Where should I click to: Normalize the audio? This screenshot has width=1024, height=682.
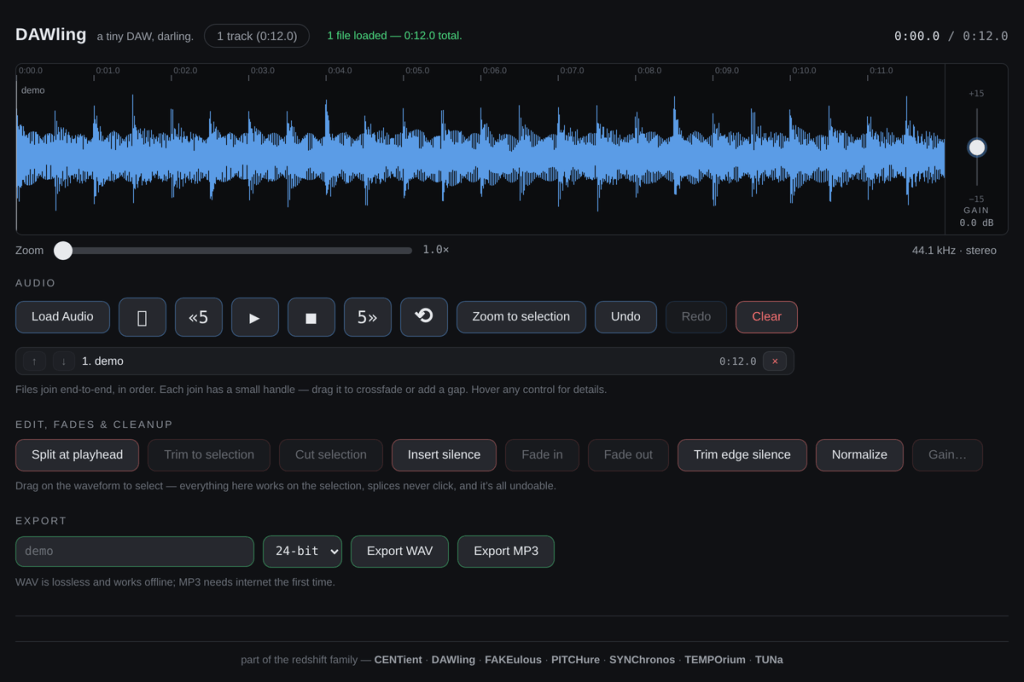[859, 455]
